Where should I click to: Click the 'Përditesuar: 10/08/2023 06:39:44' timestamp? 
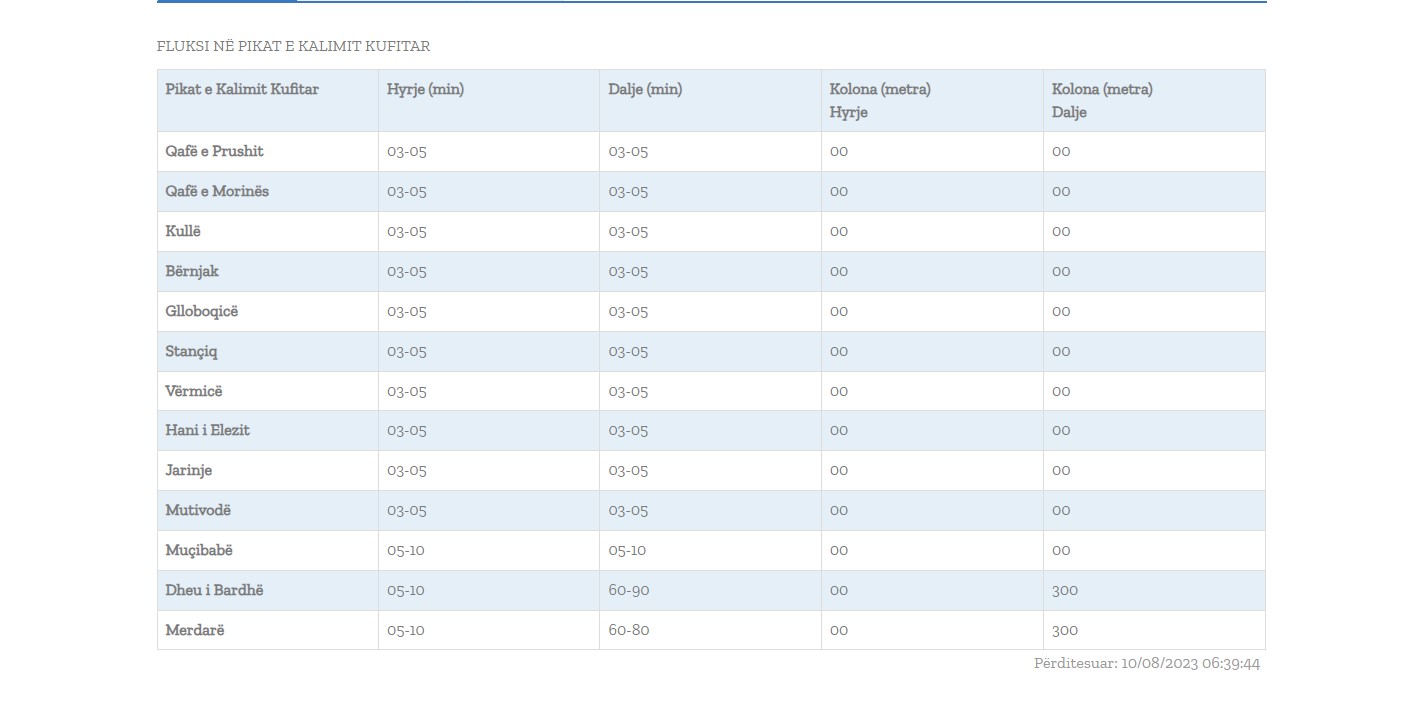(1147, 663)
